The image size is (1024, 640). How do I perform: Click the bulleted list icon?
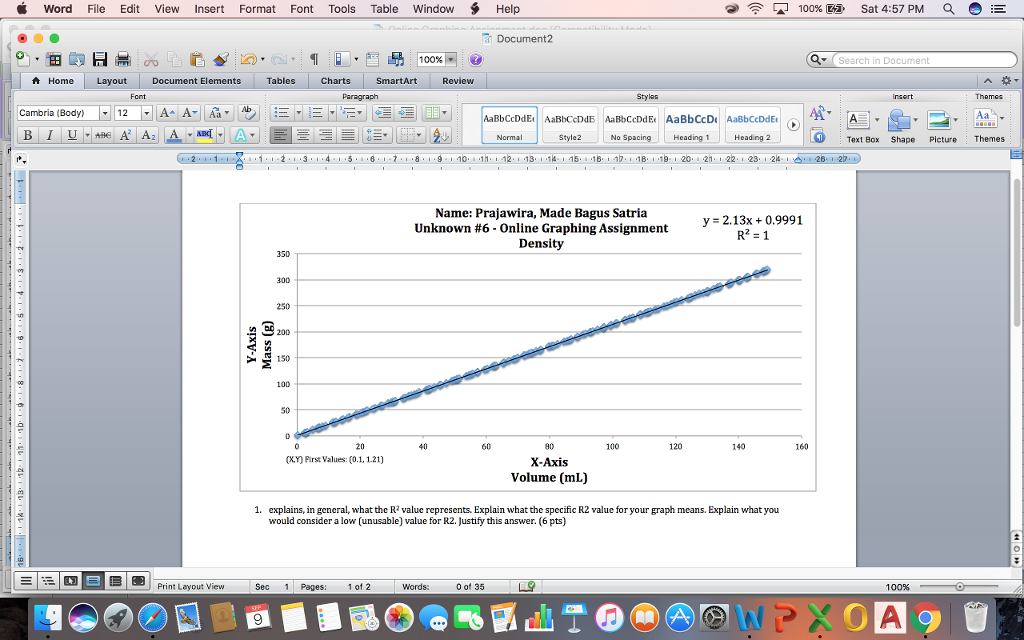pos(283,113)
